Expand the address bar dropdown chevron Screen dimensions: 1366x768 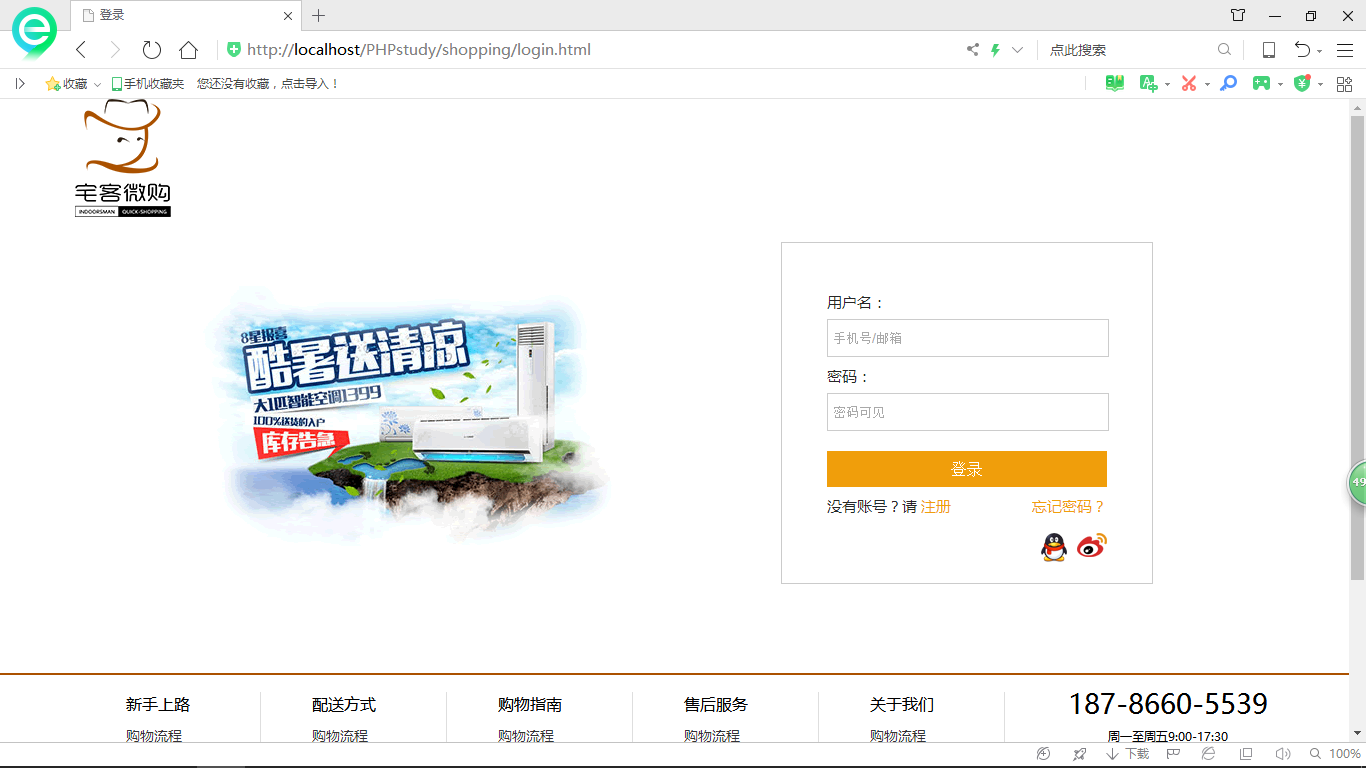coord(1018,50)
